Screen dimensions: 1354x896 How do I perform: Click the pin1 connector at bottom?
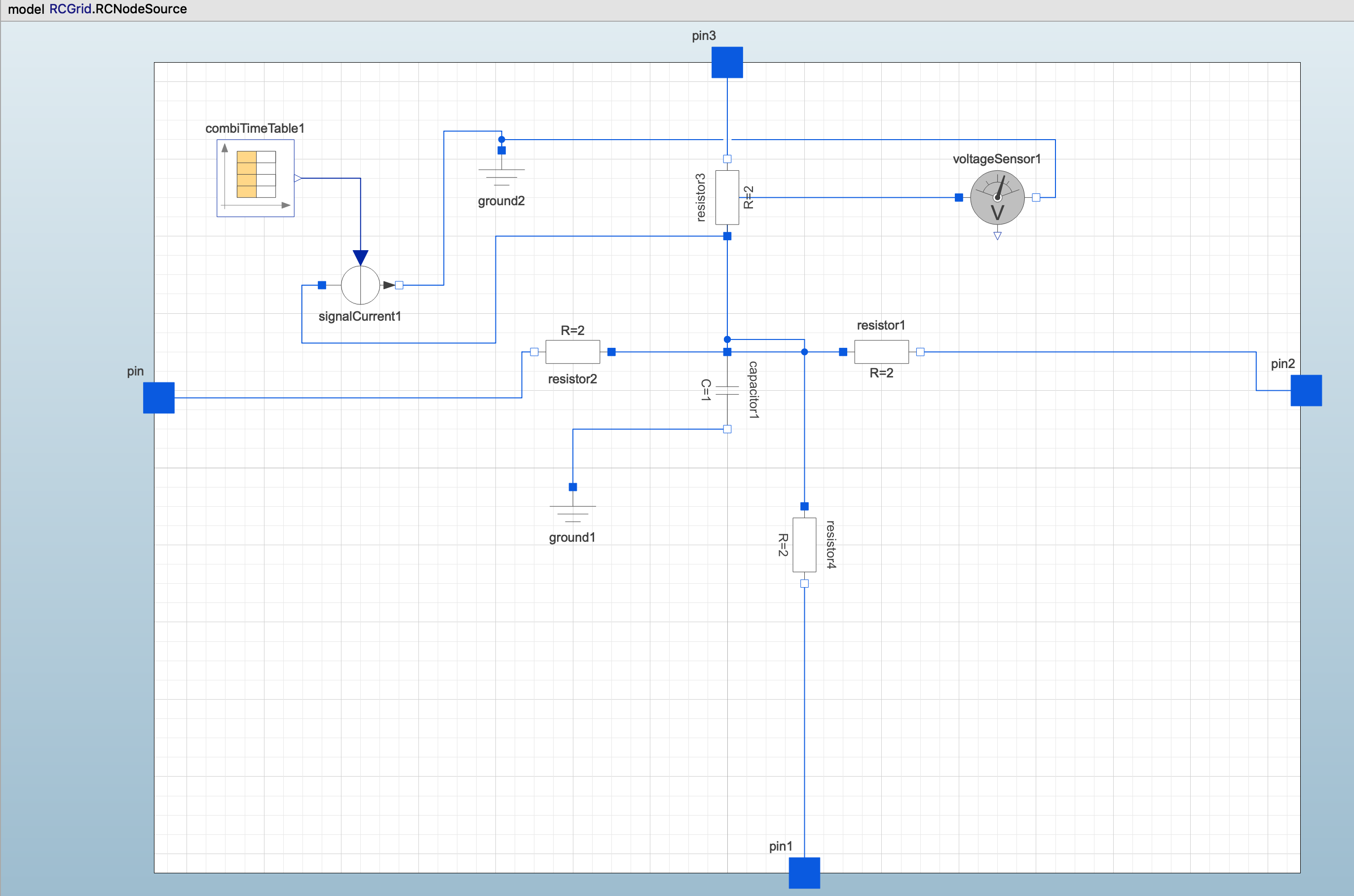(x=804, y=873)
